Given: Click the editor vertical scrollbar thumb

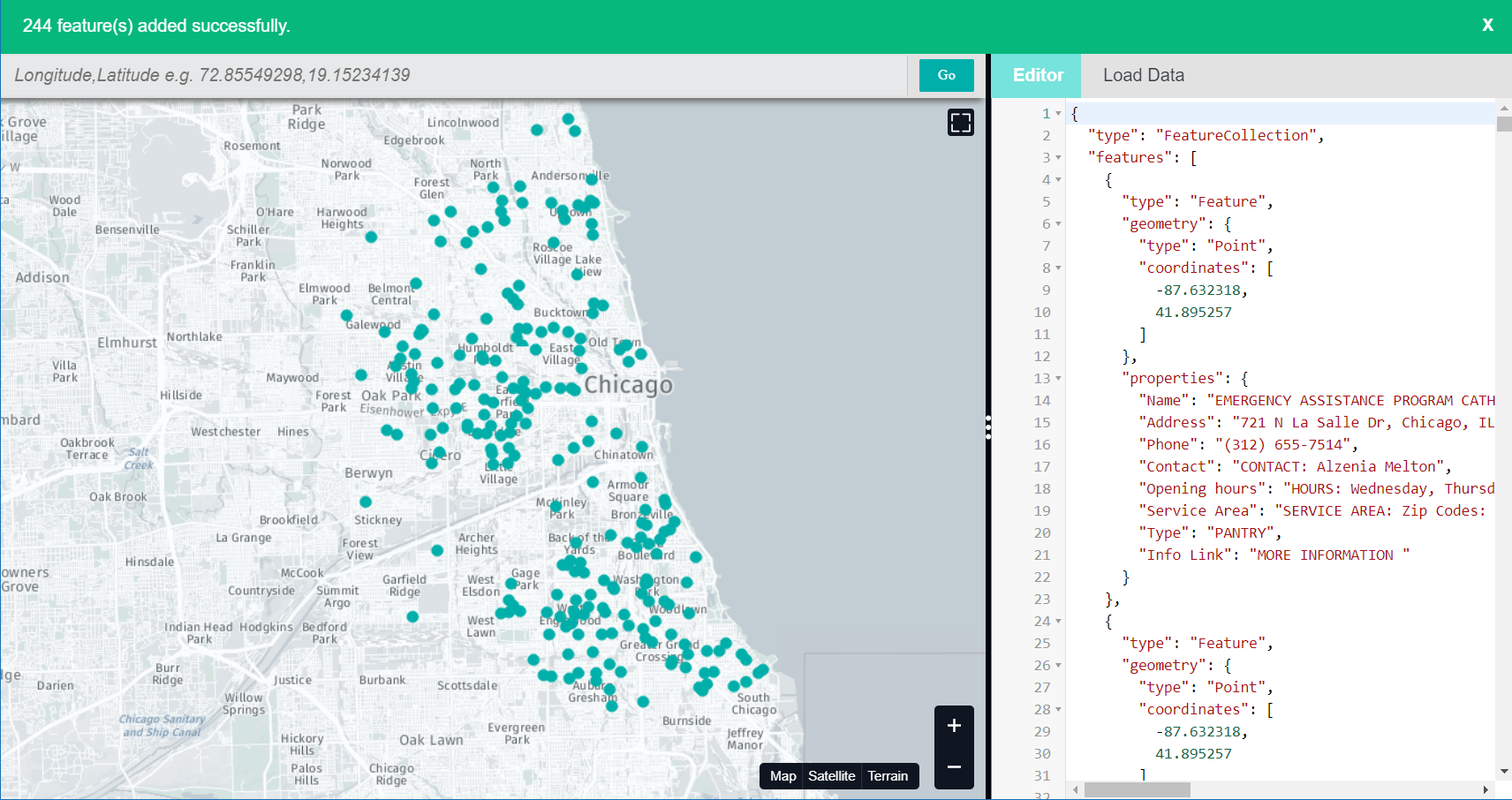Looking at the screenshot, I should pos(1504,124).
